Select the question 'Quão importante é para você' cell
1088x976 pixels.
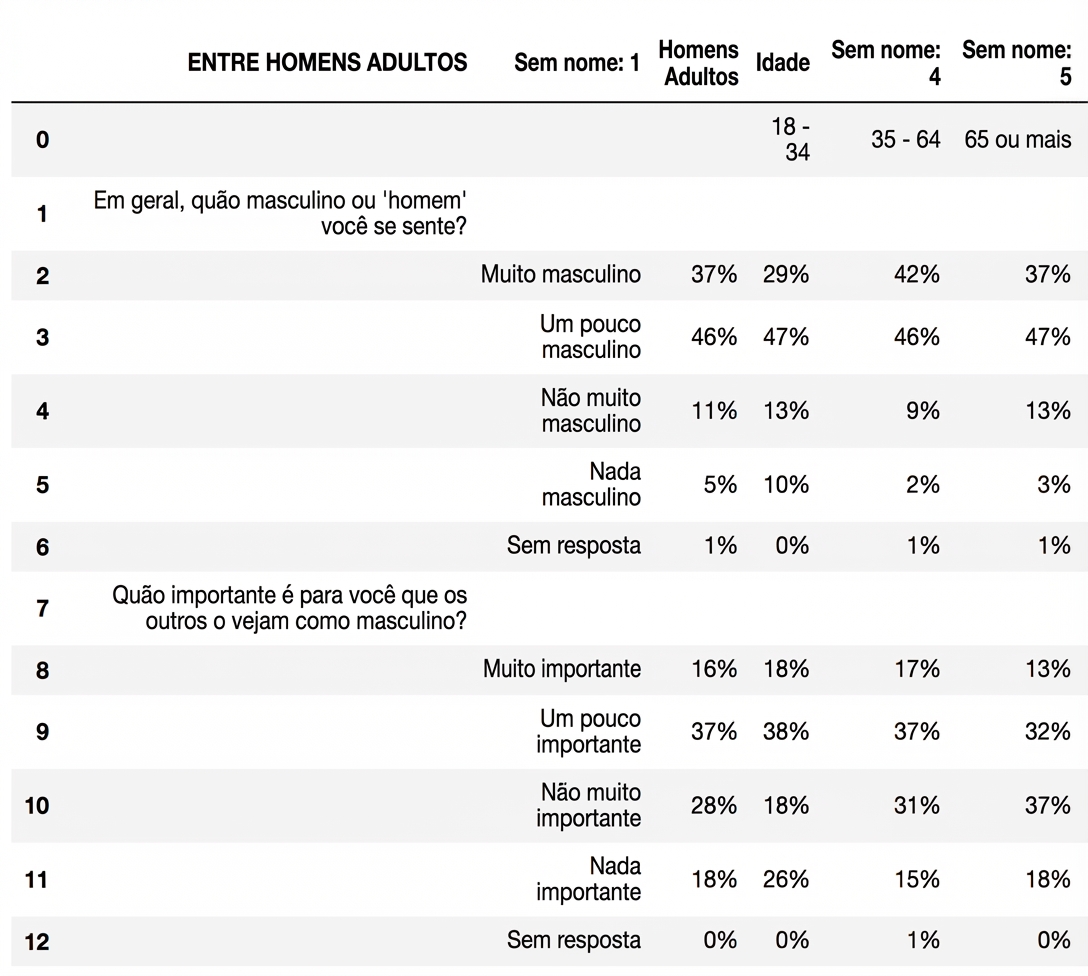pyautogui.click(x=290, y=608)
